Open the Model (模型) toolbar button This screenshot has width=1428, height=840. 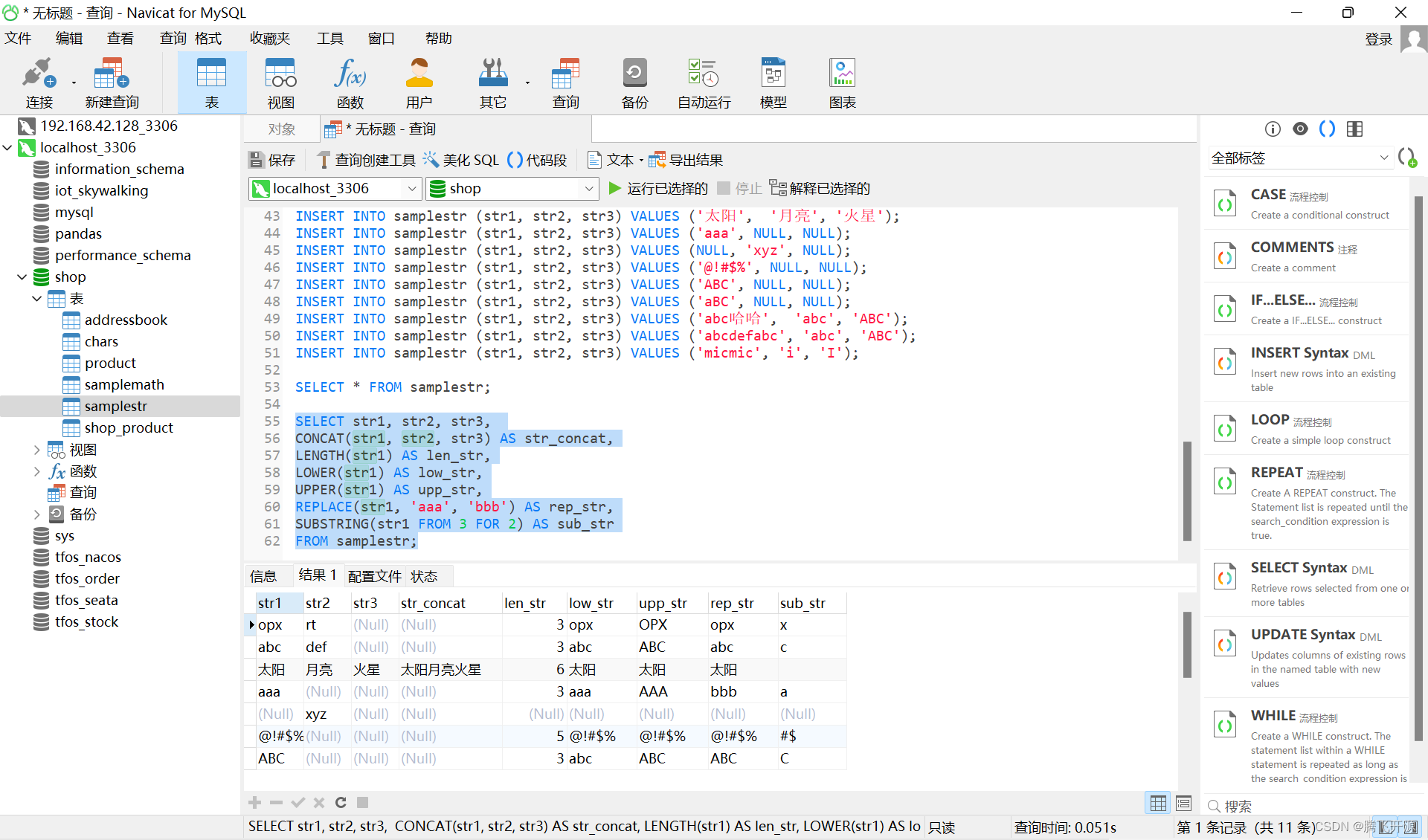(773, 83)
